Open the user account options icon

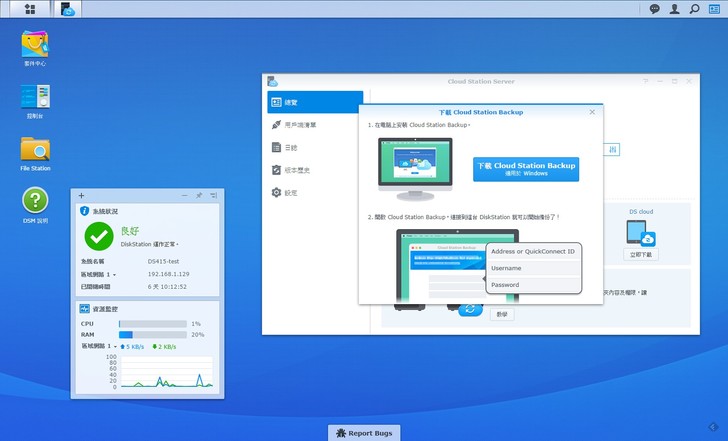[x=675, y=9]
